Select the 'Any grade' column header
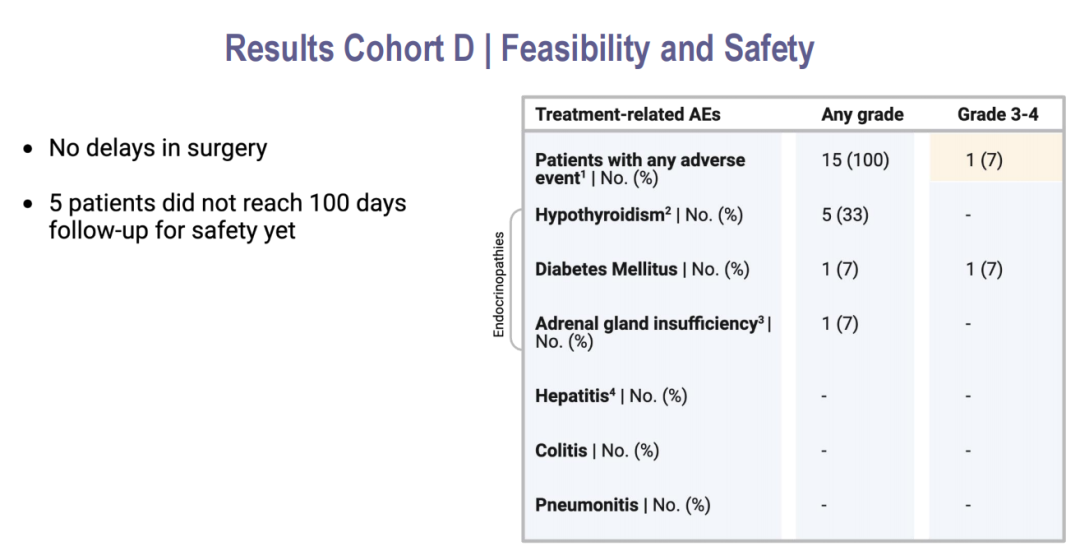1080x551 pixels. (862, 114)
